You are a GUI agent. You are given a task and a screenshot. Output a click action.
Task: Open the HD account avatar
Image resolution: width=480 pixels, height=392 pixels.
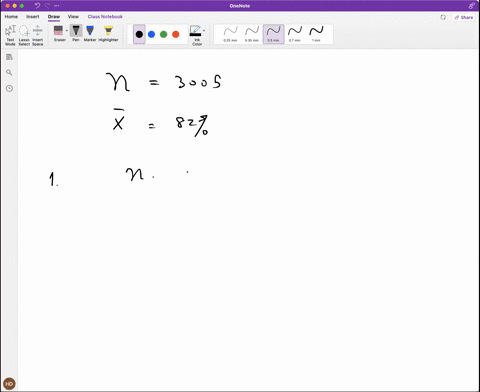click(x=9, y=384)
